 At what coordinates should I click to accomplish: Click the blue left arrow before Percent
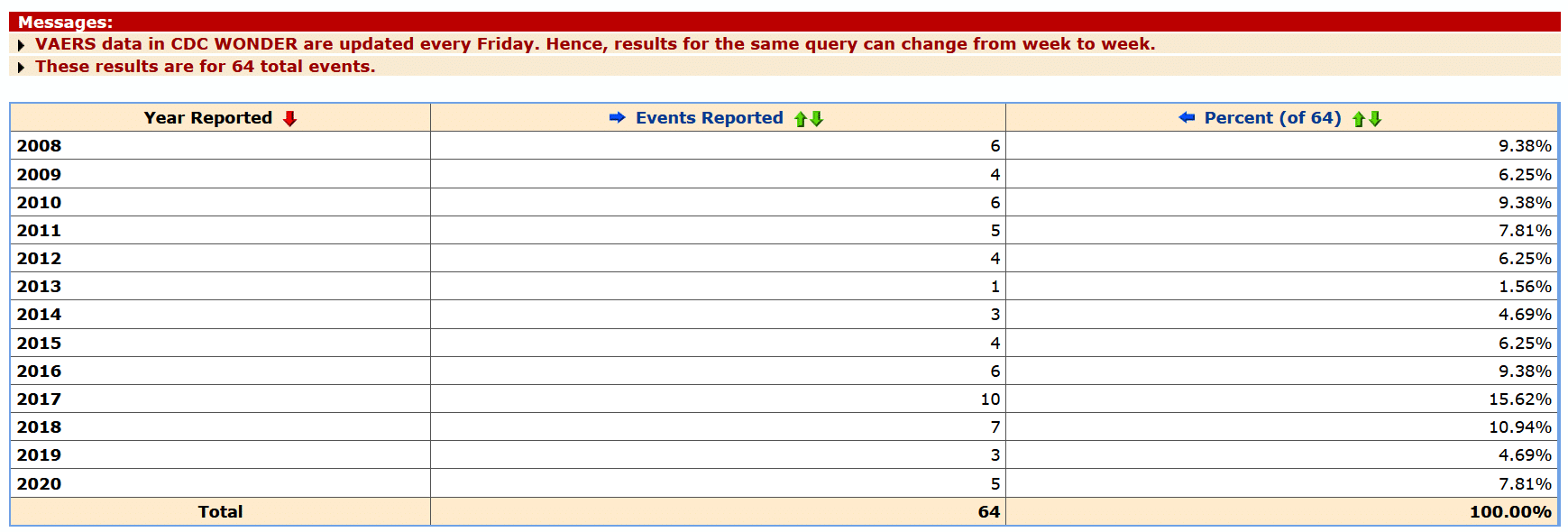[1187, 117]
